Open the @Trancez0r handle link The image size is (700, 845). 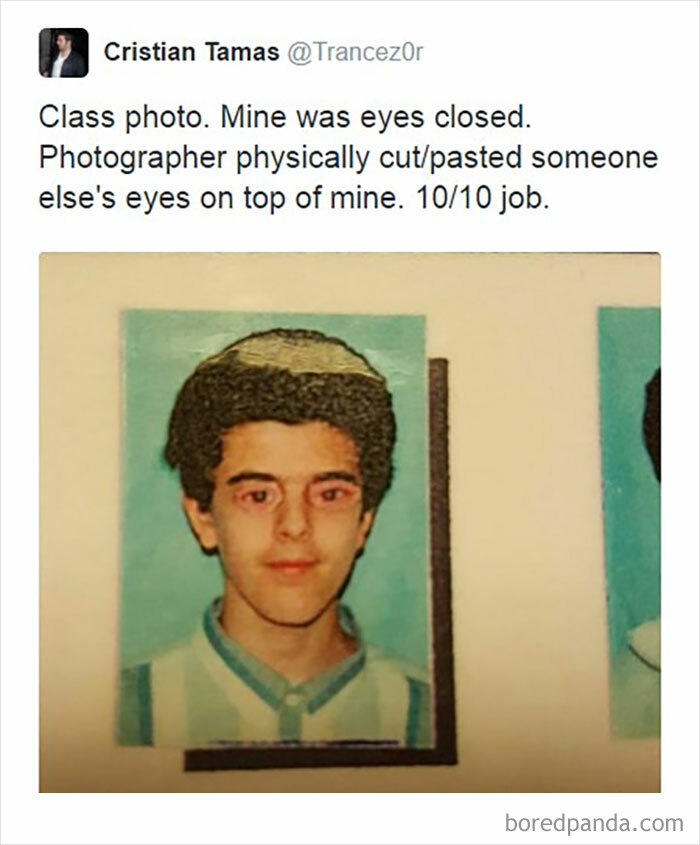[355, 52]
